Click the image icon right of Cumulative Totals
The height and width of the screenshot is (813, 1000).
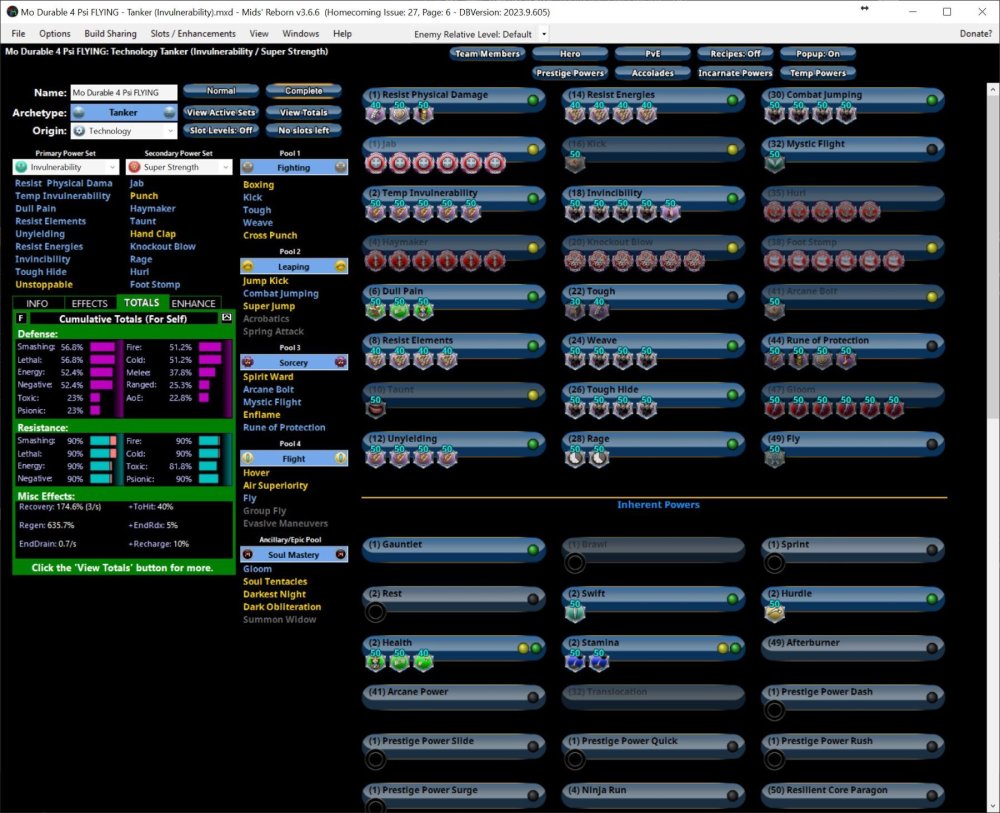coord(226,318)
